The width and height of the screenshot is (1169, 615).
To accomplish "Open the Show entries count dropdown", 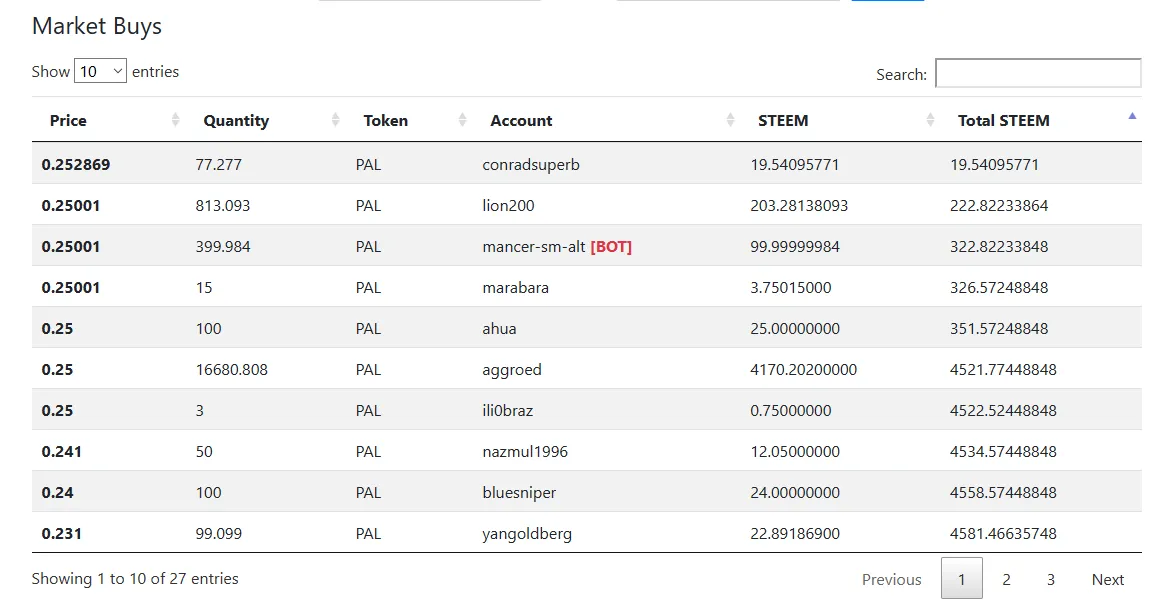I will tap(100, 72).
